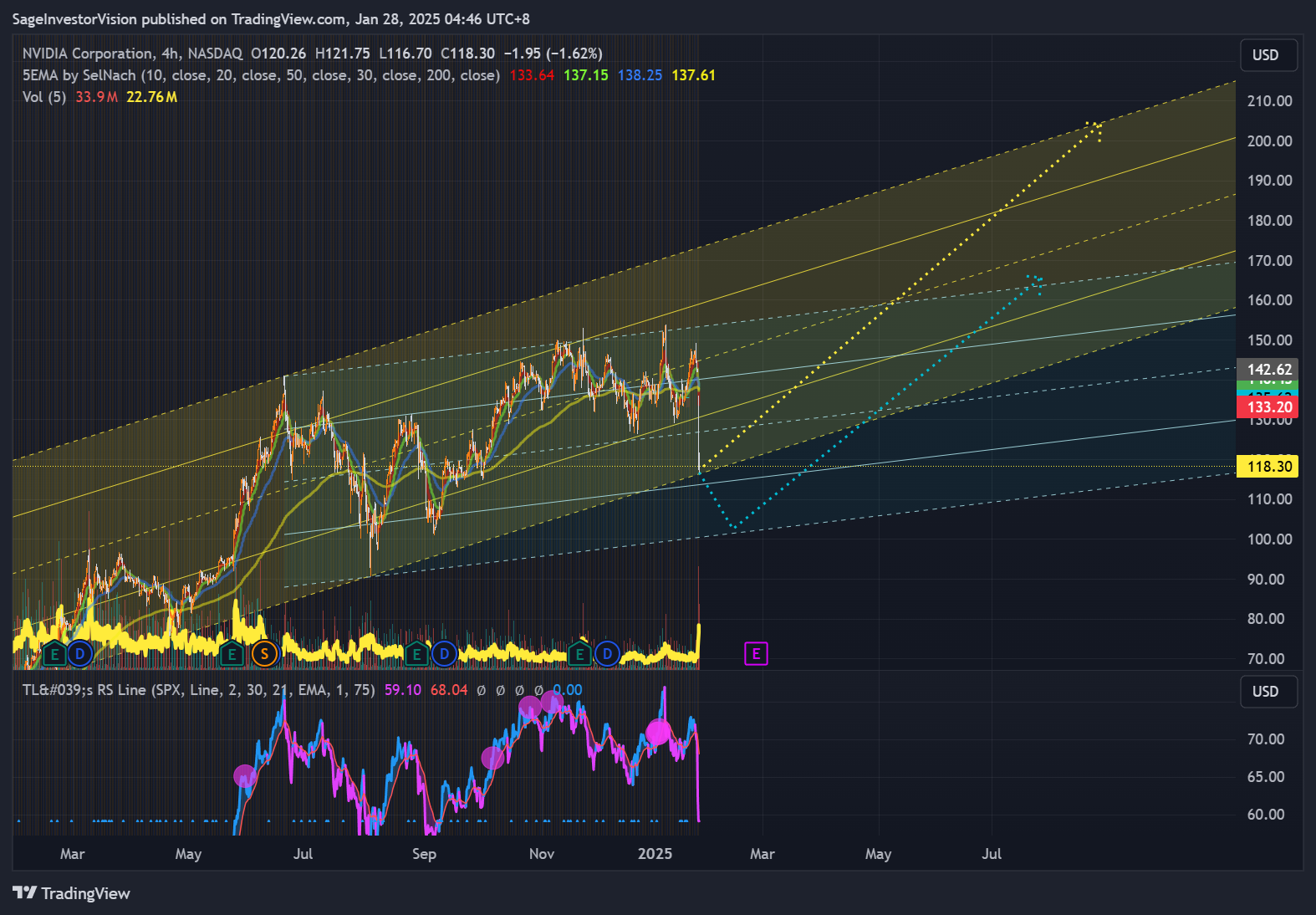Open the late May 2024 earnings E marker
This screenshot has height=915, width=1316.
[232, 654]
